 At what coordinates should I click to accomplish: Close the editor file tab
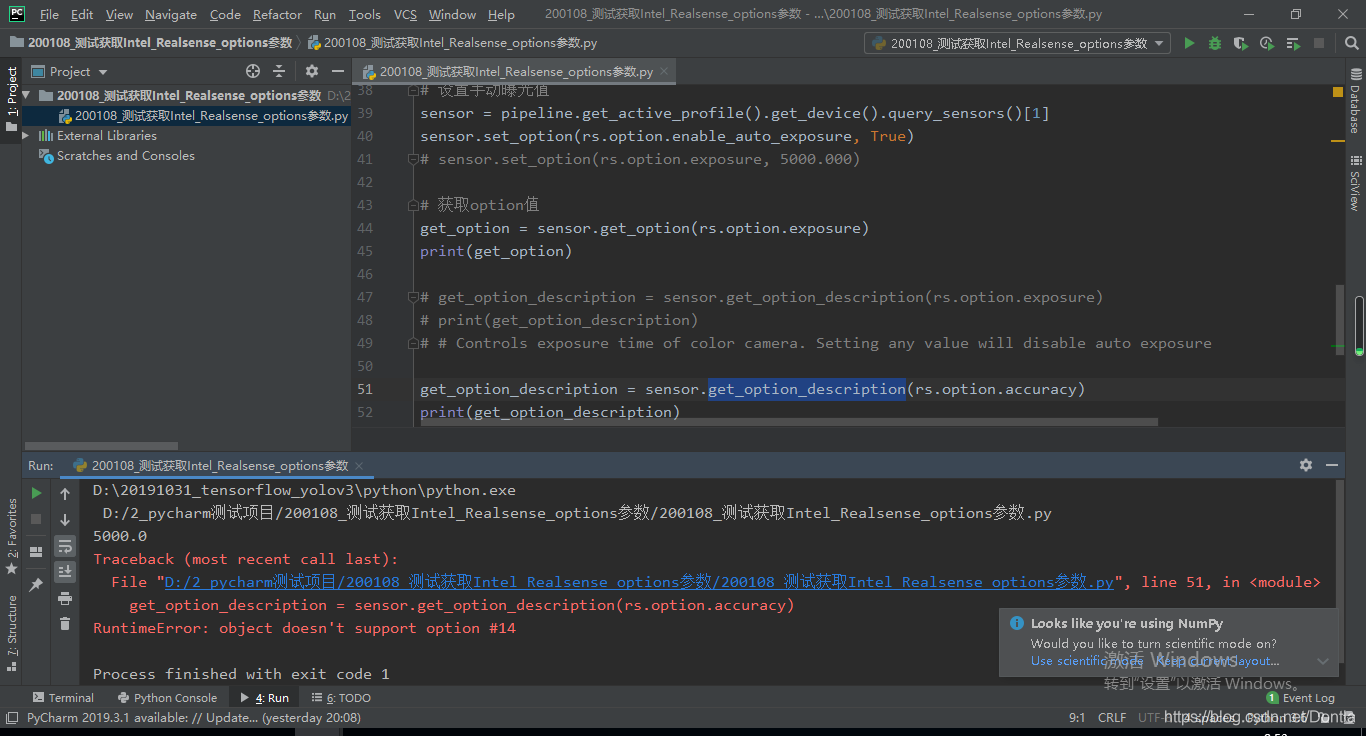[662, 72]
